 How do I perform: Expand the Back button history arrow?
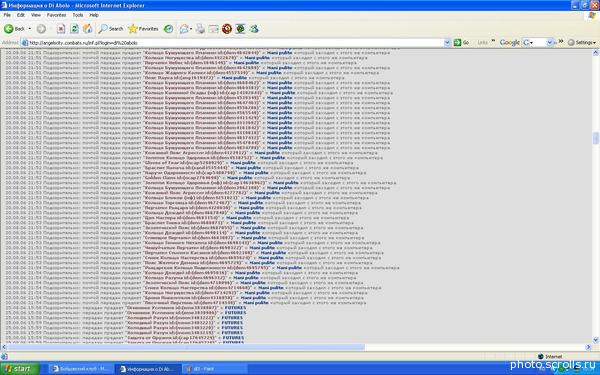click(30, 29)
